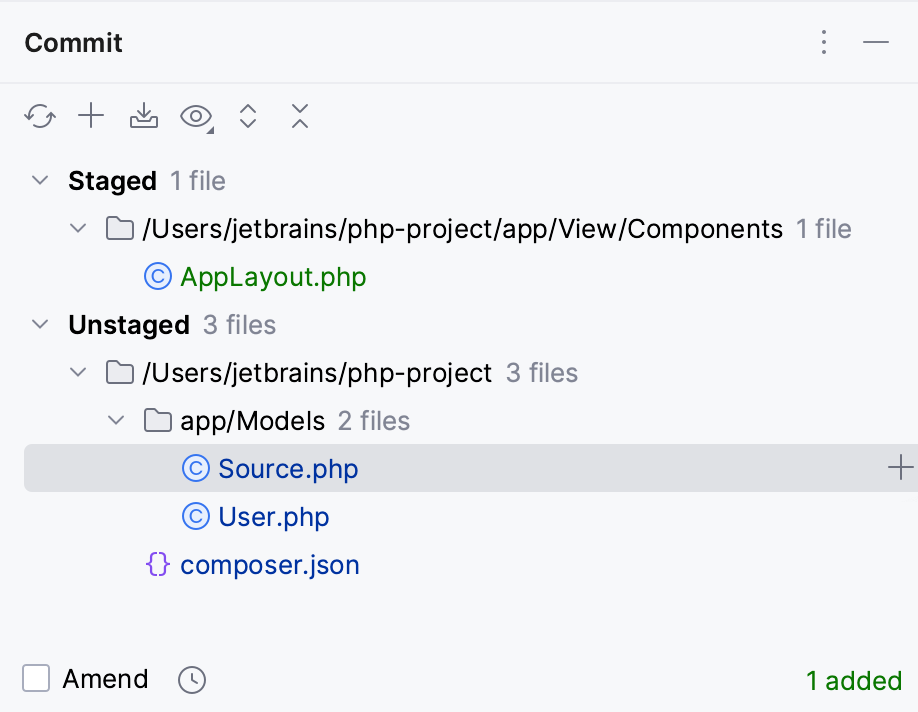Open the Commit panel options menu
The image size is (918, 712).
(x=823, y=43)
